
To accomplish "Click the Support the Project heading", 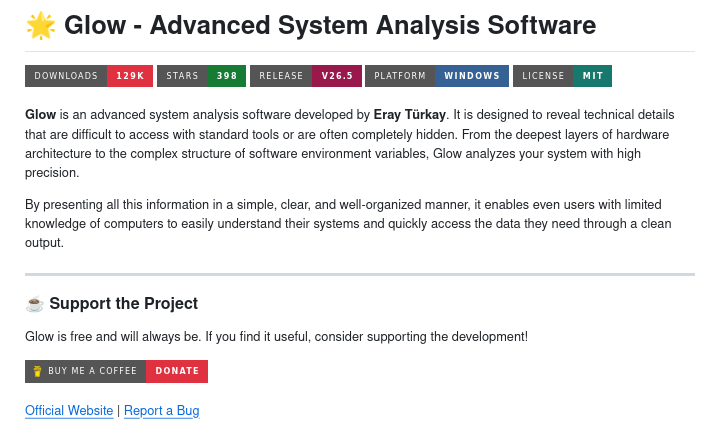I will click(x=123, y=304).
